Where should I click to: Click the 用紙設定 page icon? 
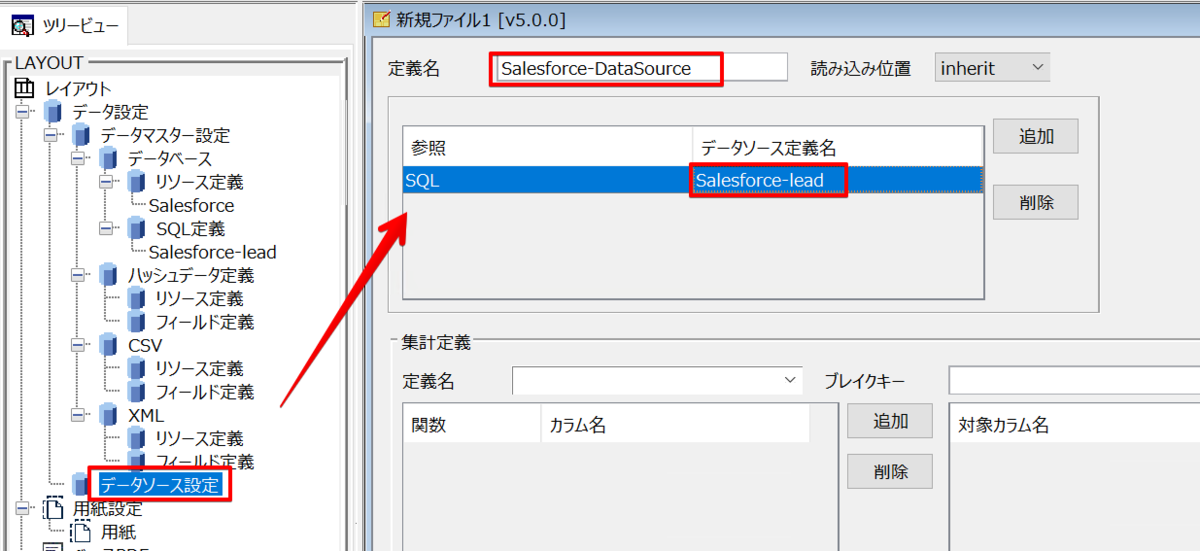point(53,509)
